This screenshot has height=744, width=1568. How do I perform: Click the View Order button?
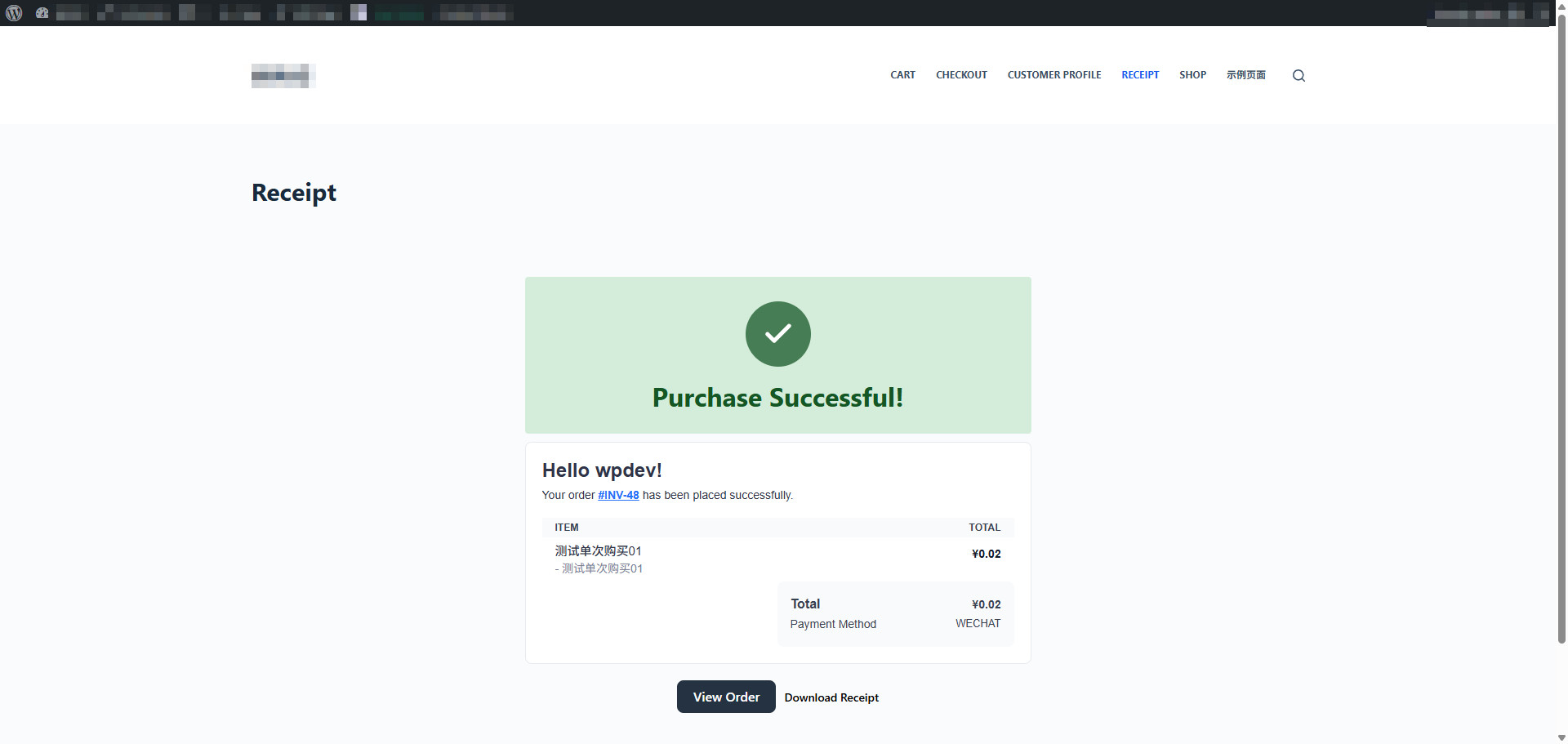click(725, 697)
